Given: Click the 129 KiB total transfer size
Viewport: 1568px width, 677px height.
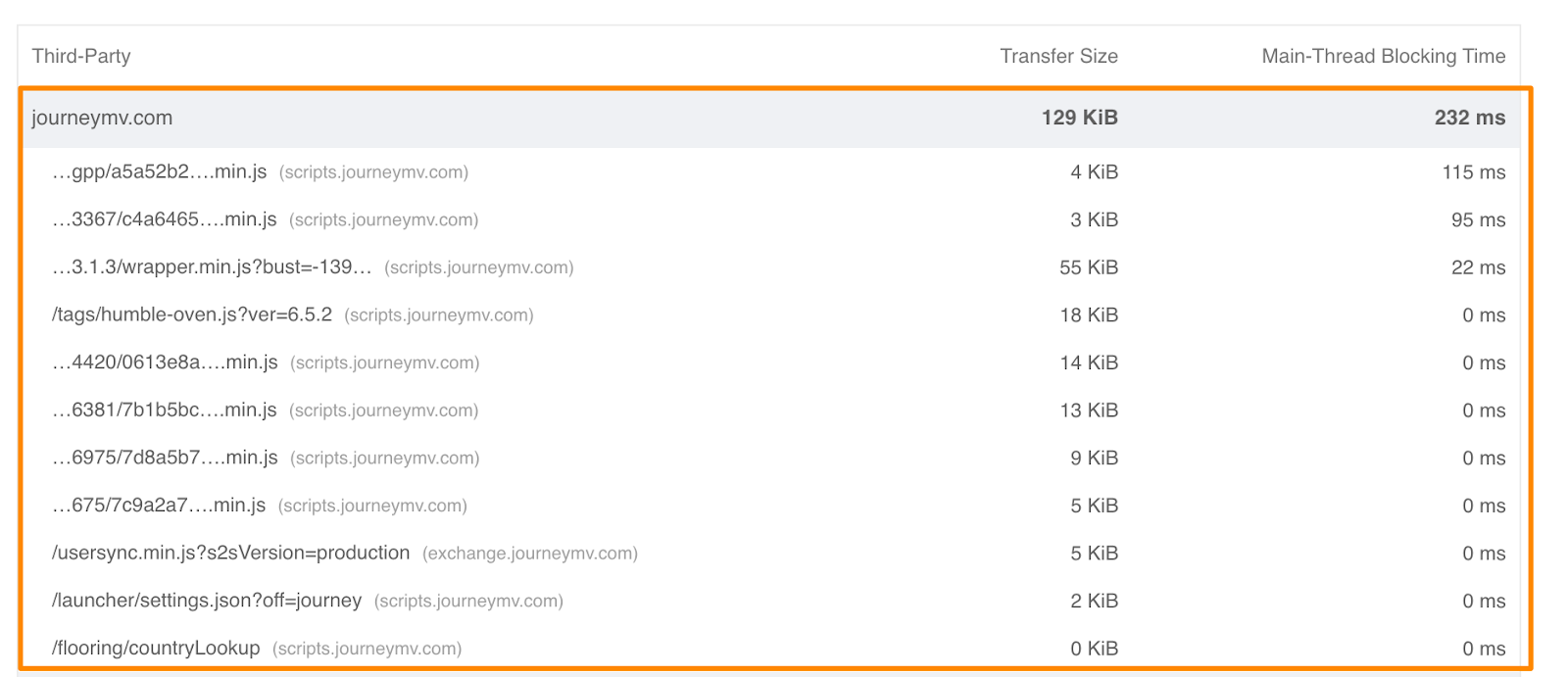Looking at the screenshot, I should tap(1079, 118).
